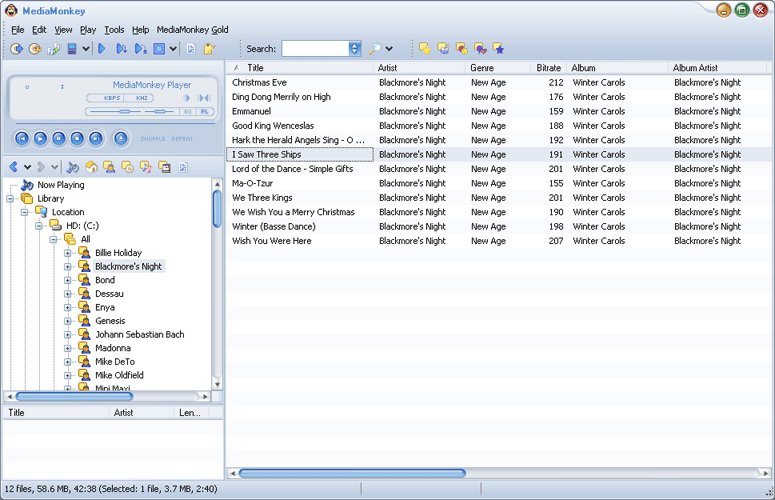Viewport: 775px width, 500px height.
Task: Click the Year calendar icon in the tree toolbar
Action: pos(164,167)
